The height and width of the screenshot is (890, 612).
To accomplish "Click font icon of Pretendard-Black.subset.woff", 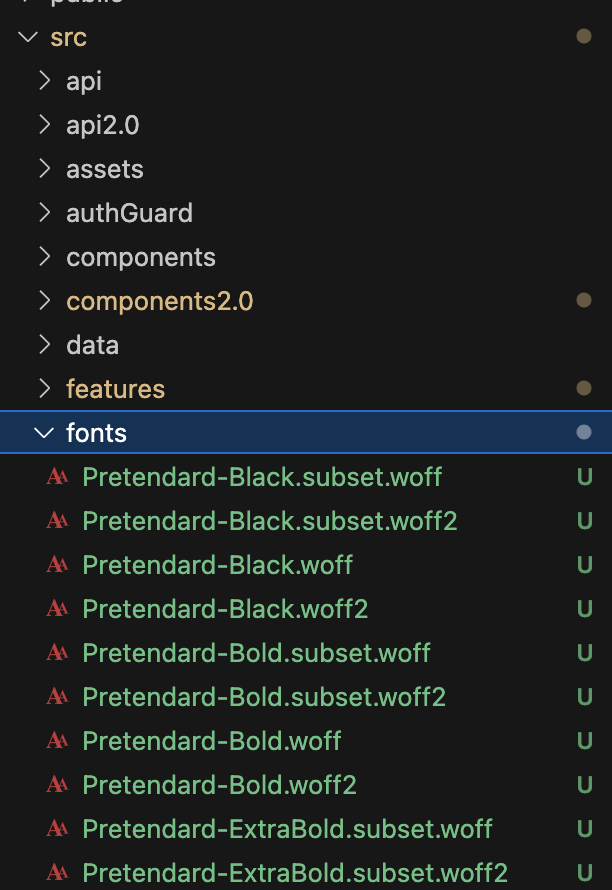I will [x=57, y=476].
